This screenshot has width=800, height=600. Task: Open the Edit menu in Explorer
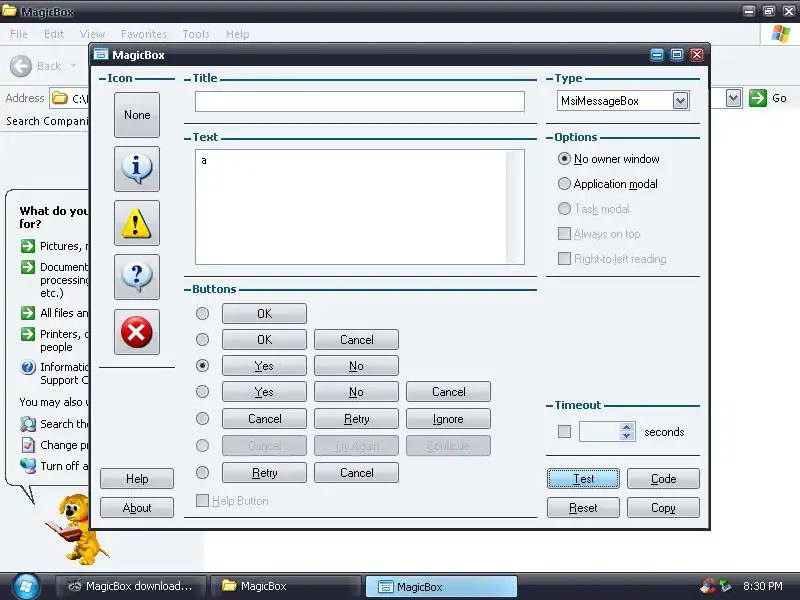point(54,34)
